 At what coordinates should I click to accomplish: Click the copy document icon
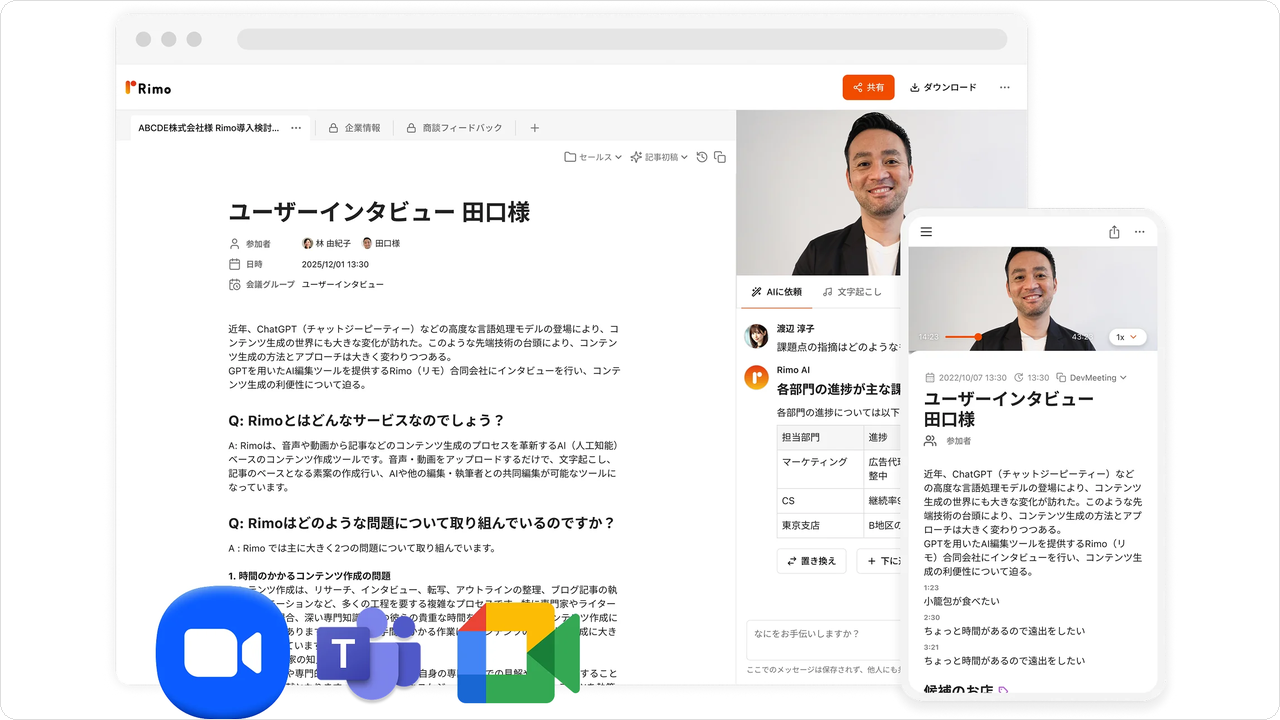click(x=720, y=157)
